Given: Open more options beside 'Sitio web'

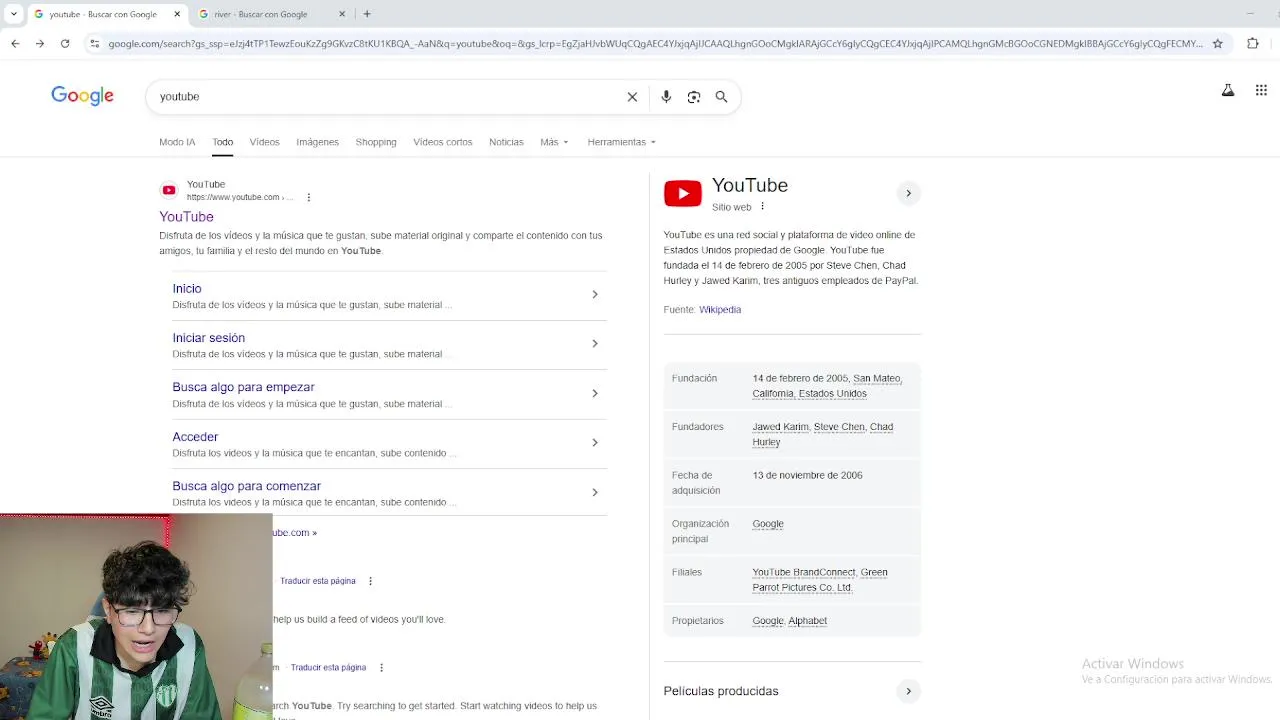Looking at the screenshot, I should coord(762,207).
